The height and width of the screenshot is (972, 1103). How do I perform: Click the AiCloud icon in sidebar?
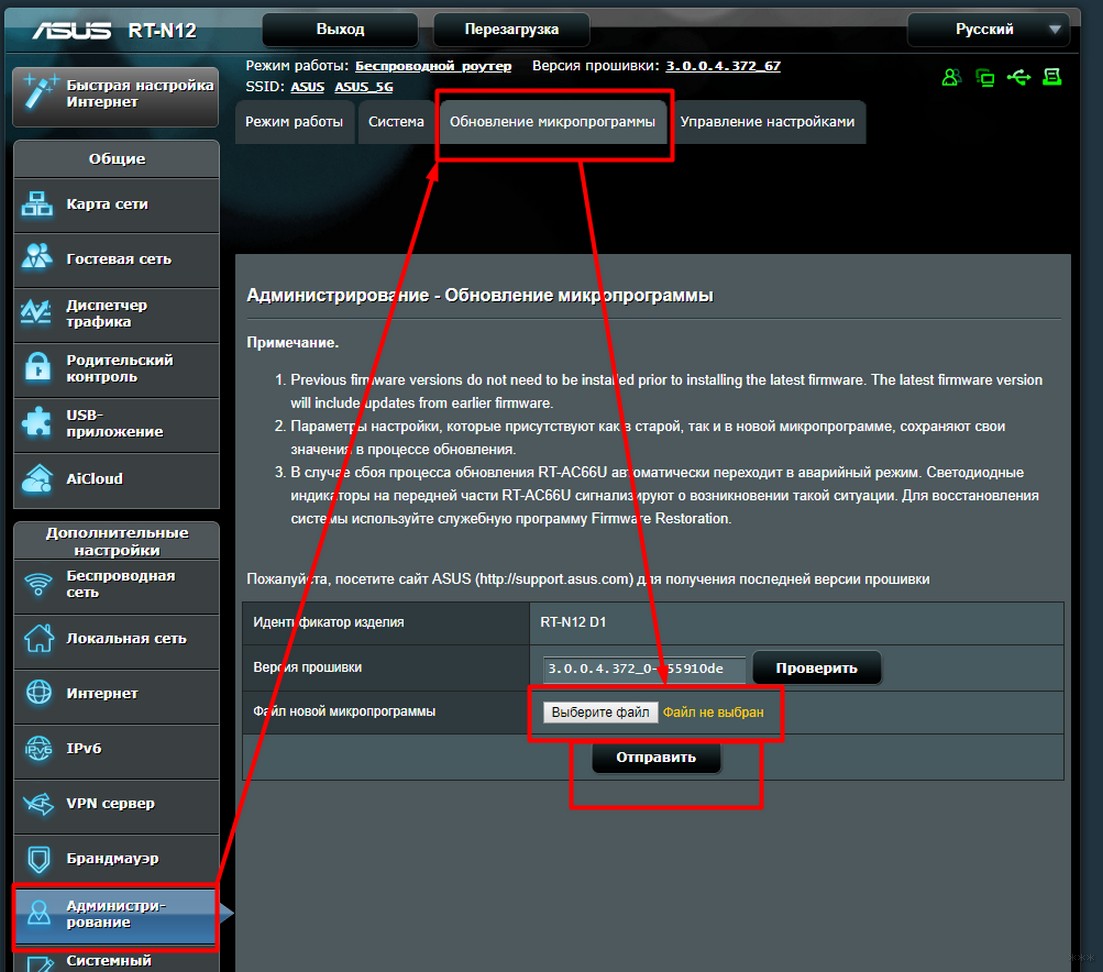coord(38,478)
